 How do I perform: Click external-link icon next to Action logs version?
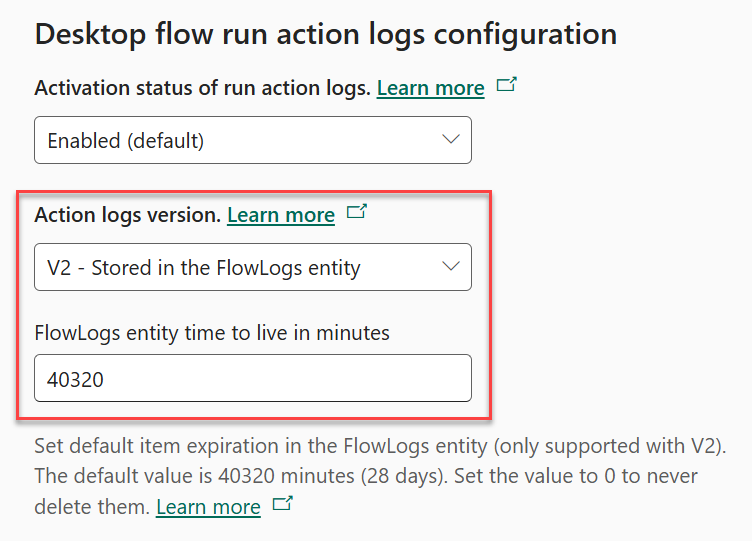click(x=357, y=213)
